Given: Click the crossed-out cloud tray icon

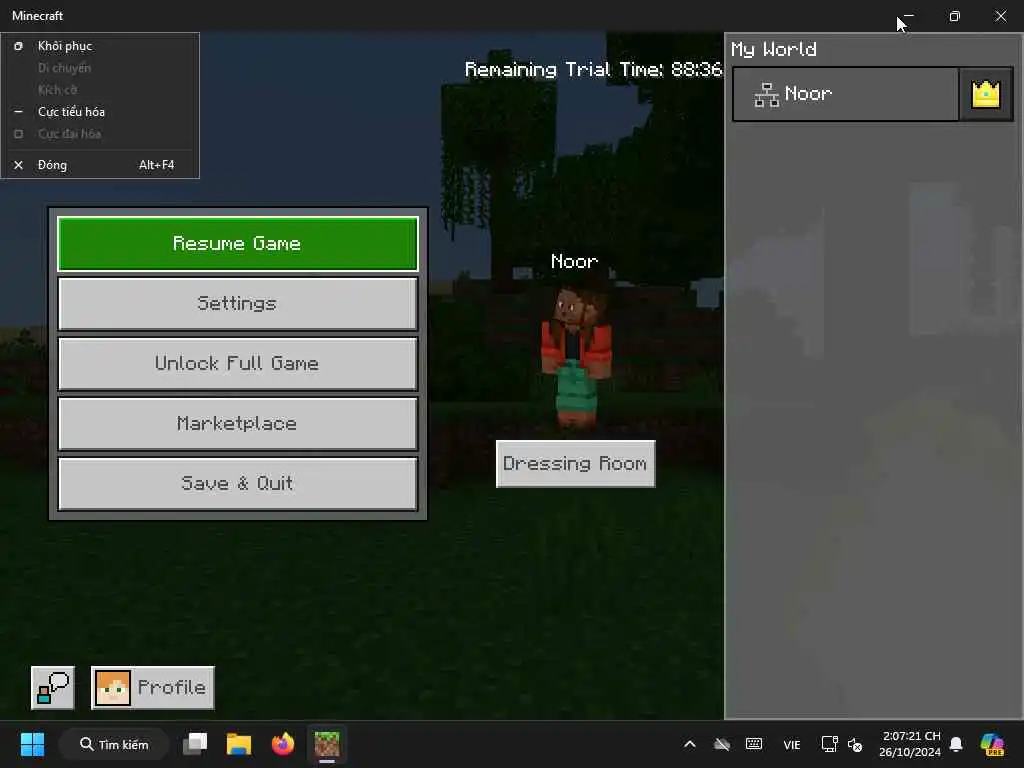Looking at the screenshot, I should tap(722, 744).
